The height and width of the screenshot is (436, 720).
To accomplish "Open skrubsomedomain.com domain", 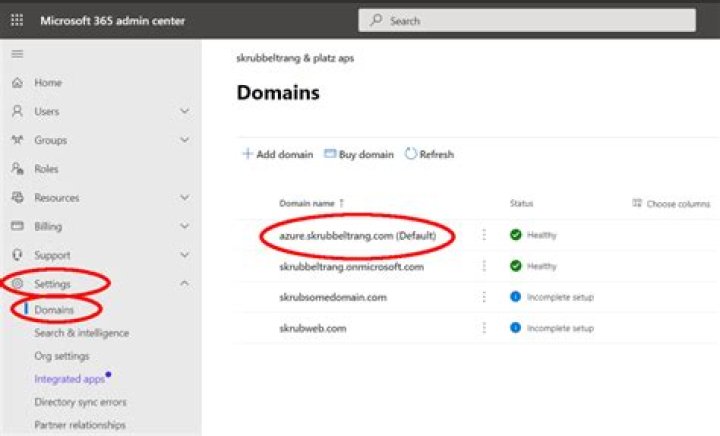I will click(333, 297).
